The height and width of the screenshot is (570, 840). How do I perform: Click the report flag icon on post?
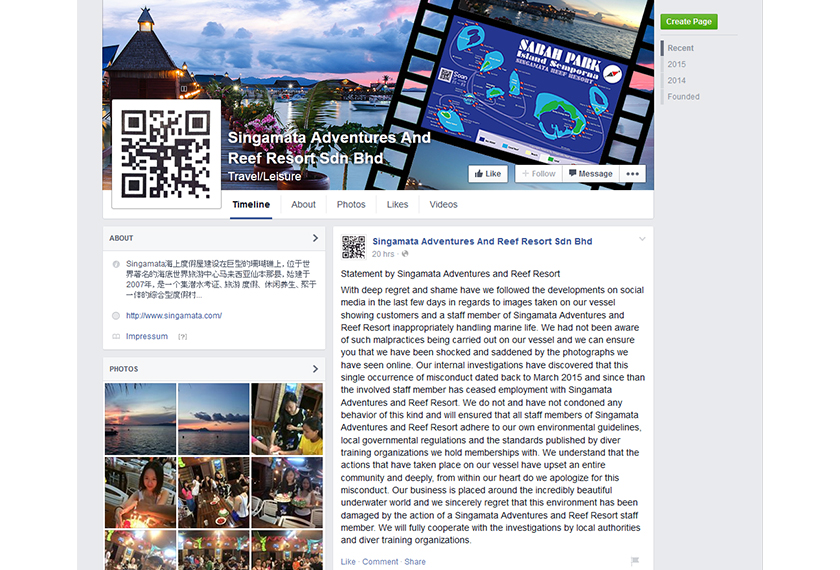point(635,561)
